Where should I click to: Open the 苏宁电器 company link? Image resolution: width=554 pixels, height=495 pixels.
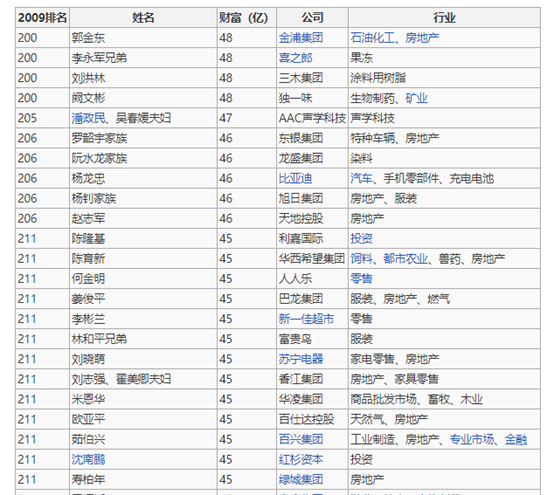[x=301, y=359]
